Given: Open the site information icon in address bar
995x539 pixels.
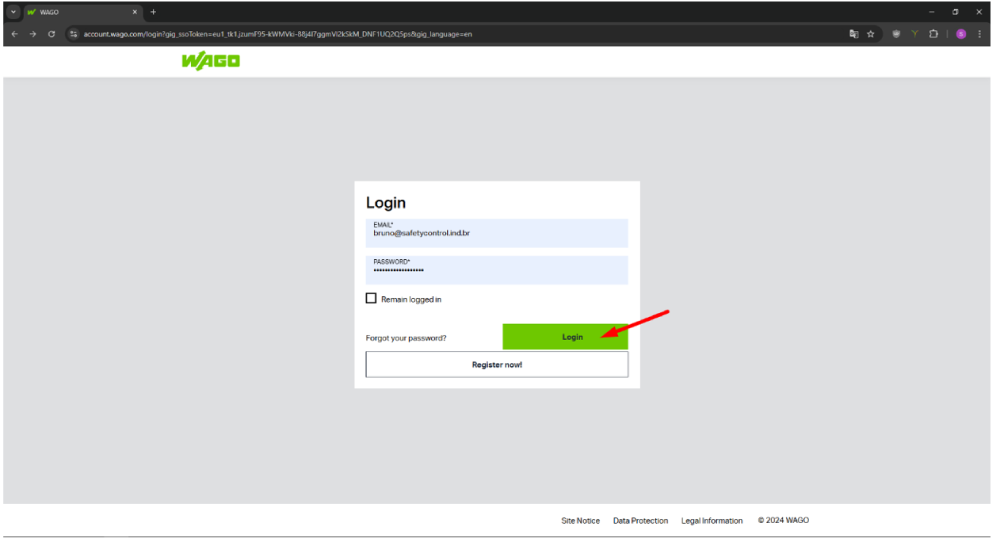Looking at the screenshot, I should click(x=74, y=34).
